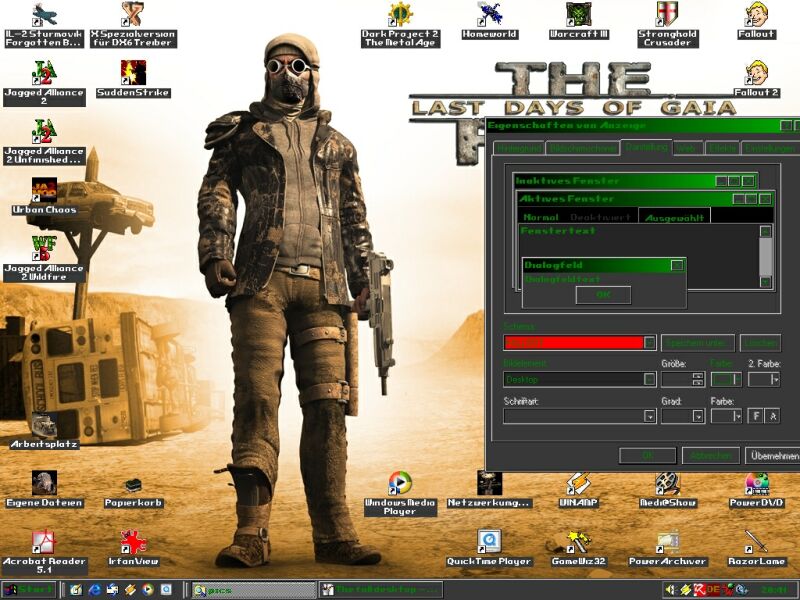Viewport: 800px width, 600px height.
Task: Click the Acrobat Reader 5.1 shortcut
Action: (x=44, y=552)
